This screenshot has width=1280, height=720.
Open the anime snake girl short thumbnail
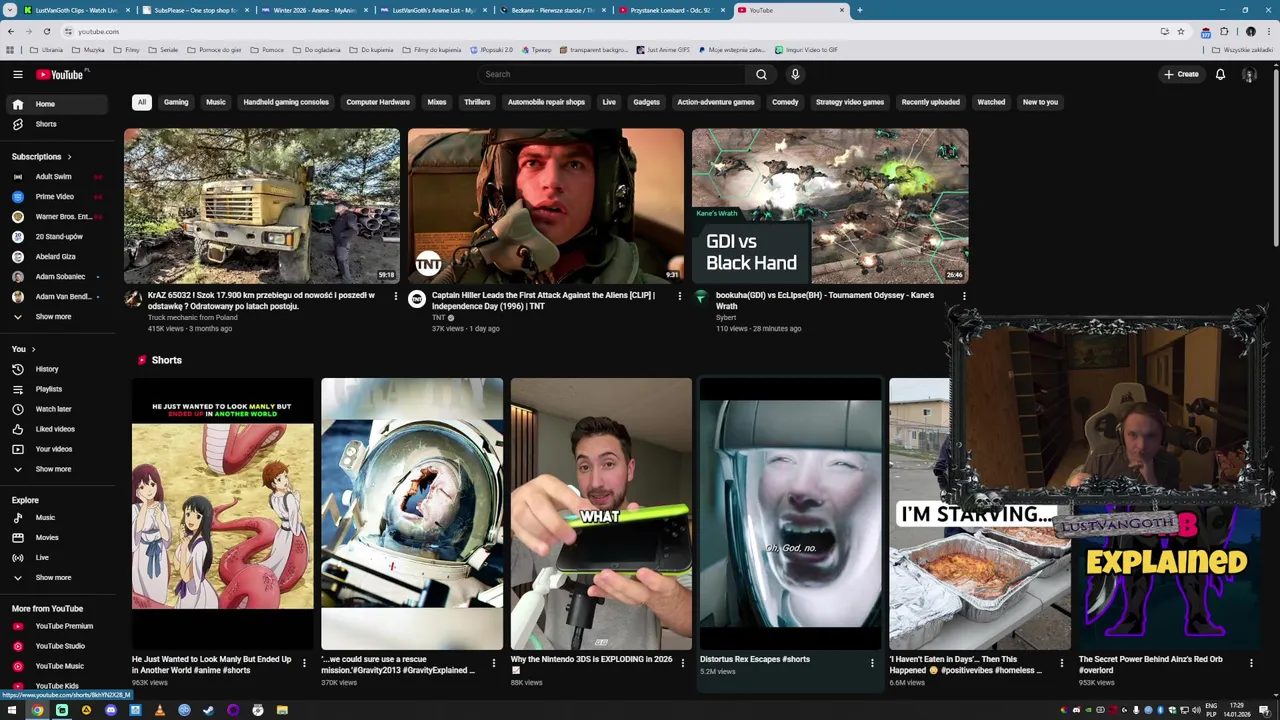(222, 514)
